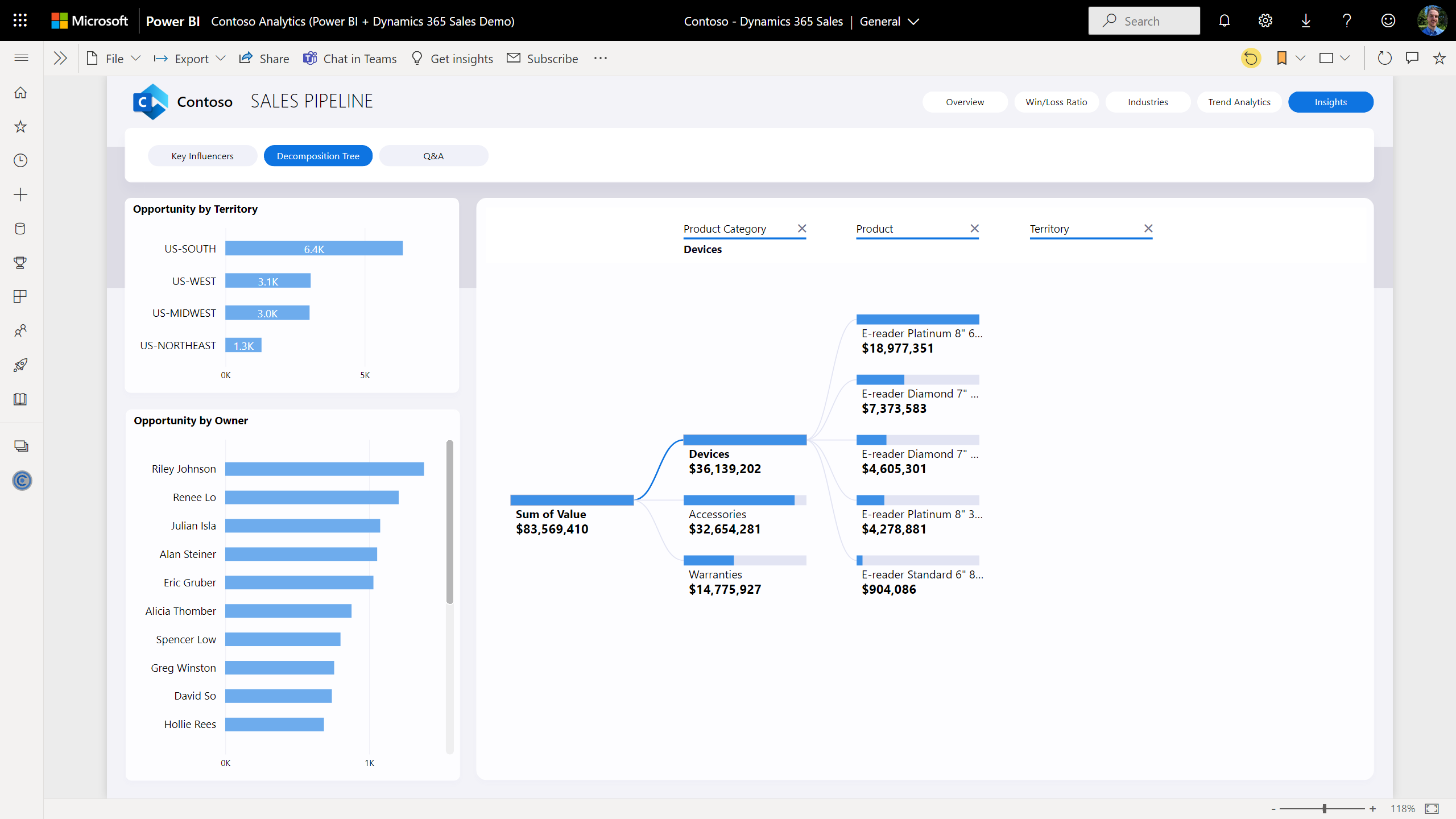Click Chat in Teams

pos(350,58)
